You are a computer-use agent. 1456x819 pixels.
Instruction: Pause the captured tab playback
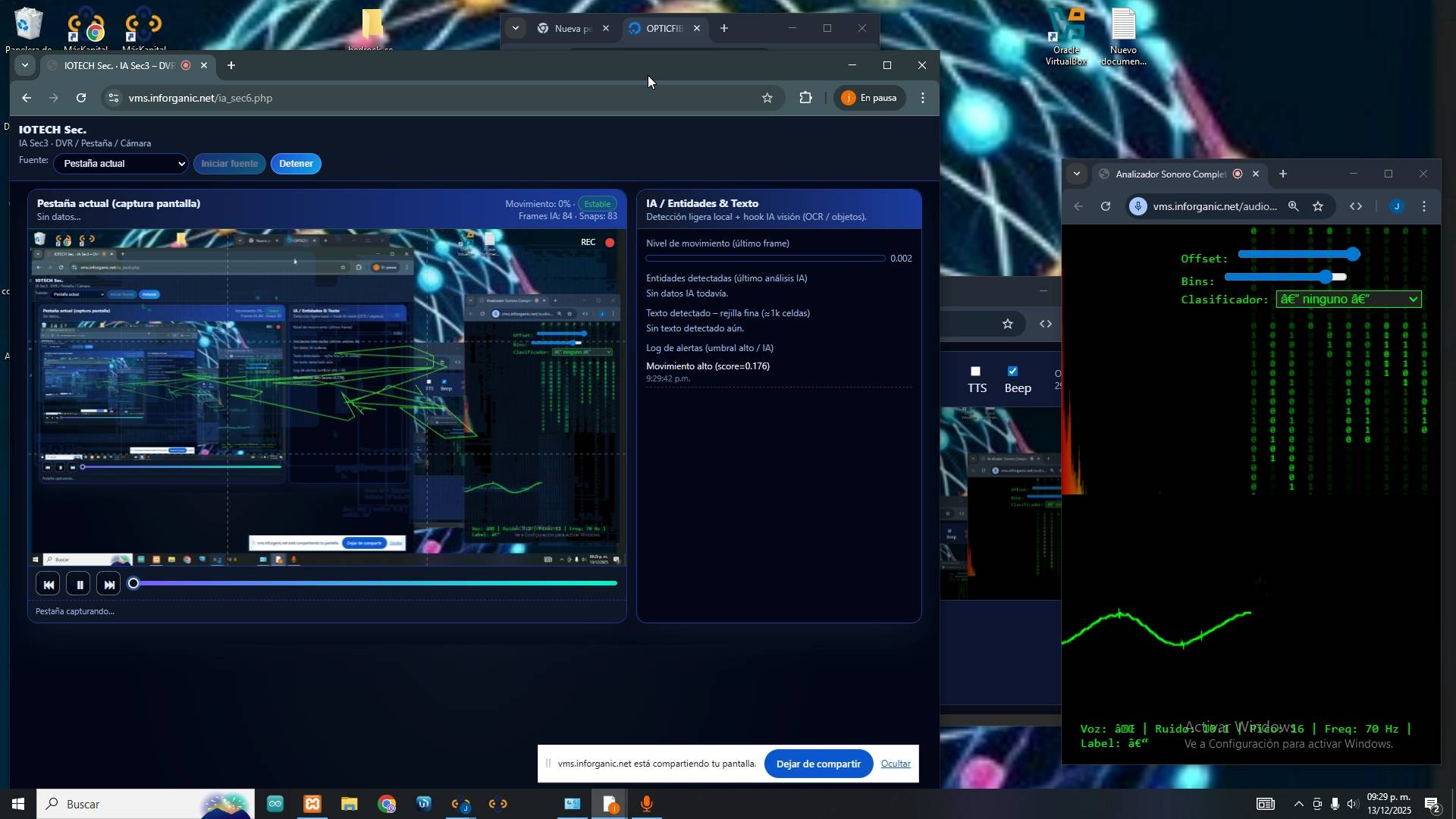click(79, 585)
